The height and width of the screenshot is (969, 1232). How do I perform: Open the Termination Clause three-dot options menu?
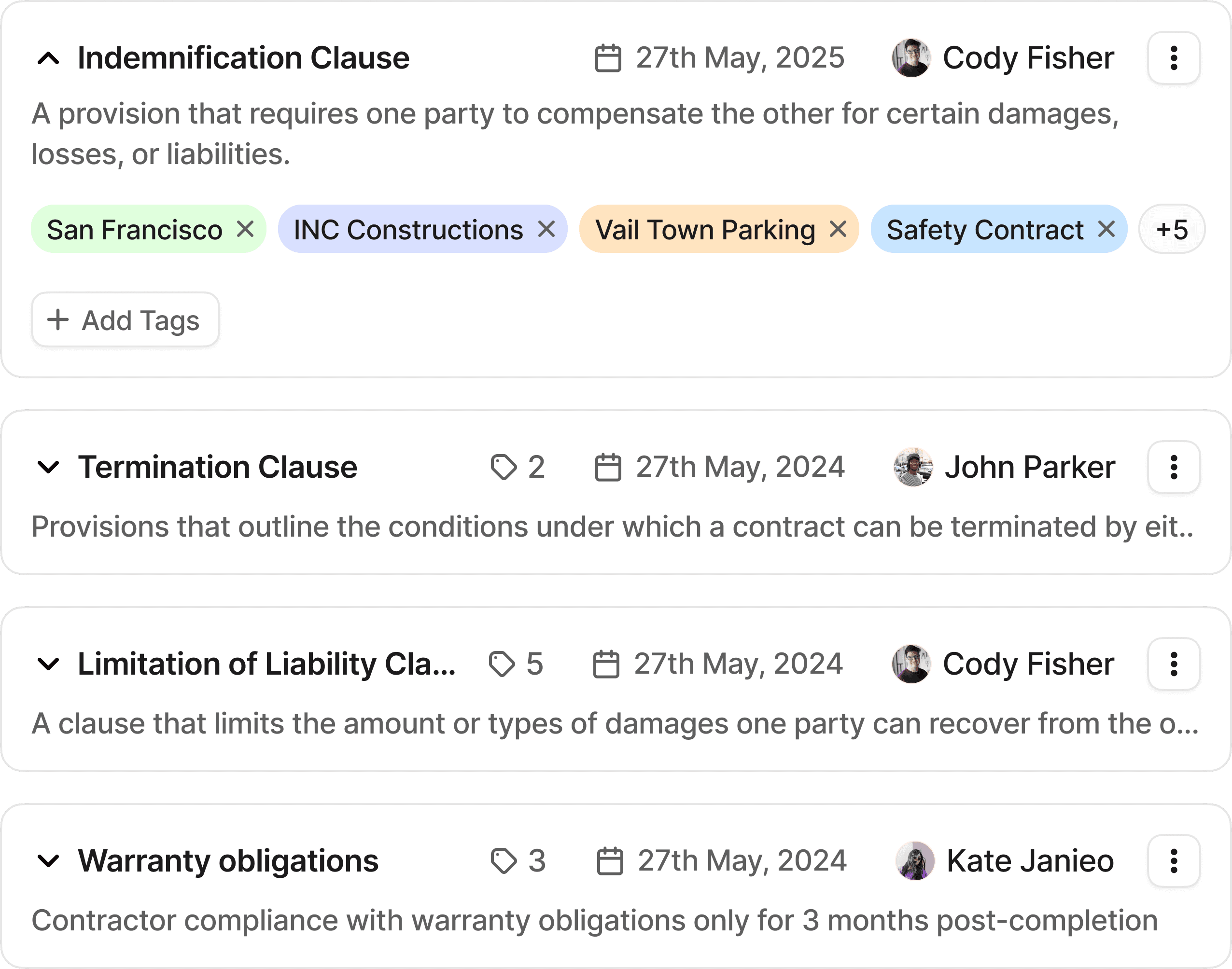[1174, 468]
